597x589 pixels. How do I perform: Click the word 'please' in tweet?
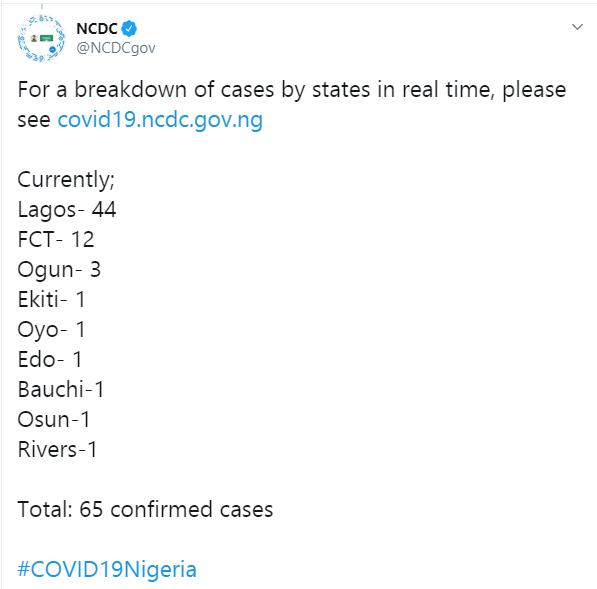[534, 91]
